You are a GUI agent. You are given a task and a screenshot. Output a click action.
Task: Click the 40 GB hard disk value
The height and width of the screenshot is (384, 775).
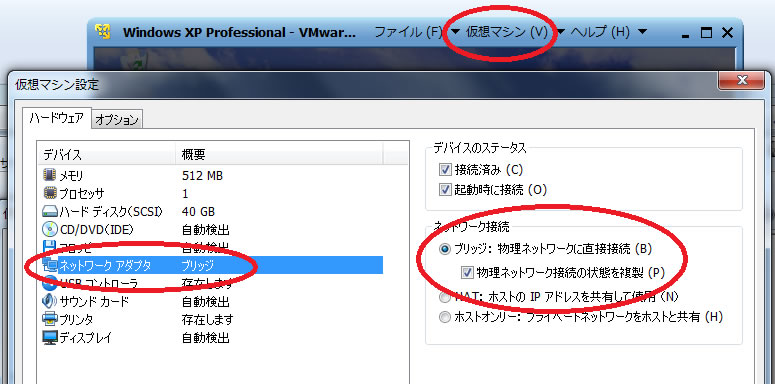[198, 212]
